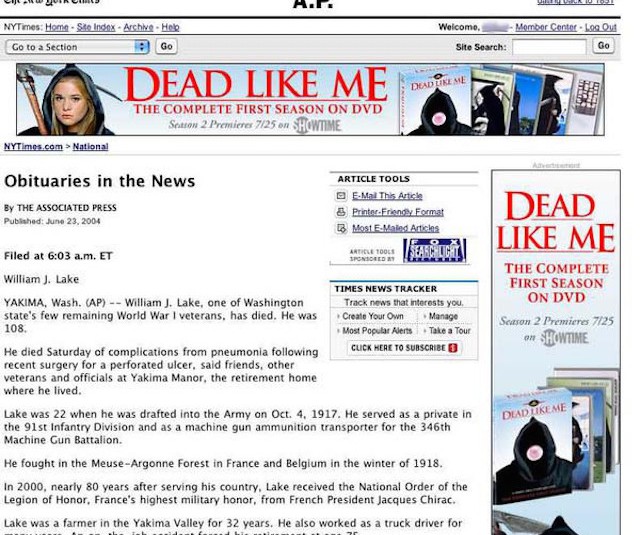Click the Fox Searchlight sponsor logo

434,251
